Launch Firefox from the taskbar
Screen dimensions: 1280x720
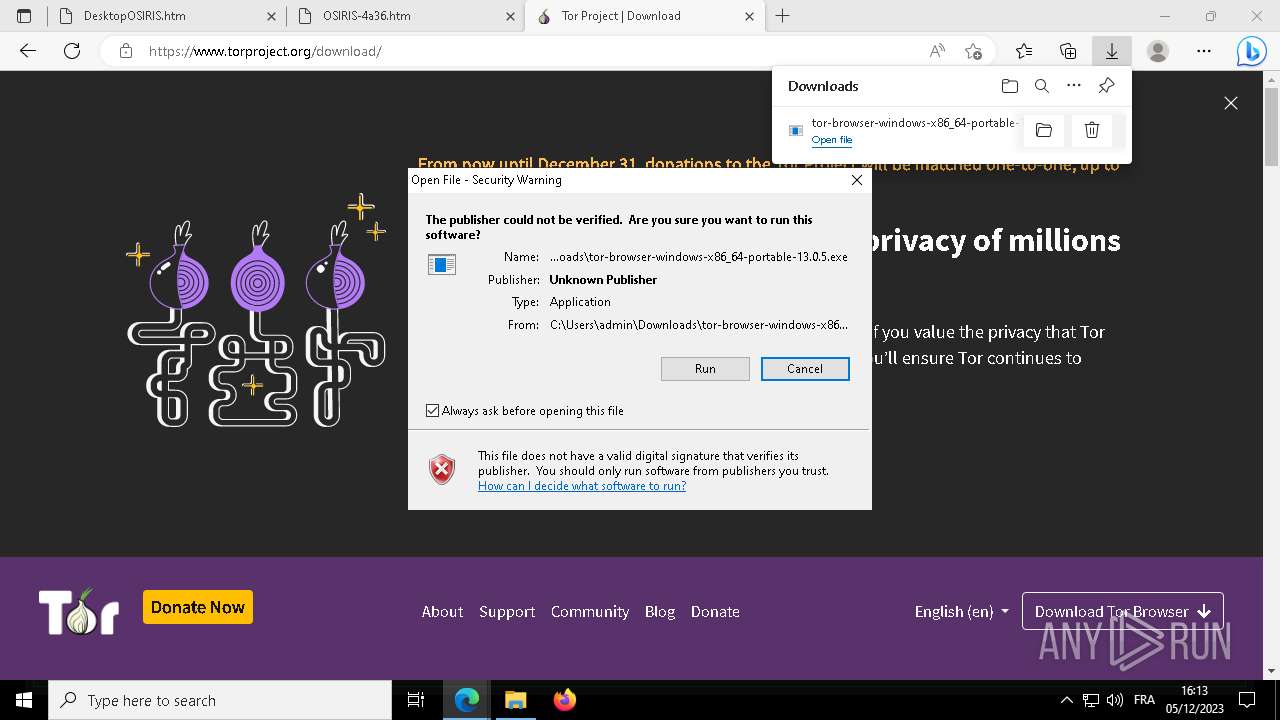[x=564, y=700]
